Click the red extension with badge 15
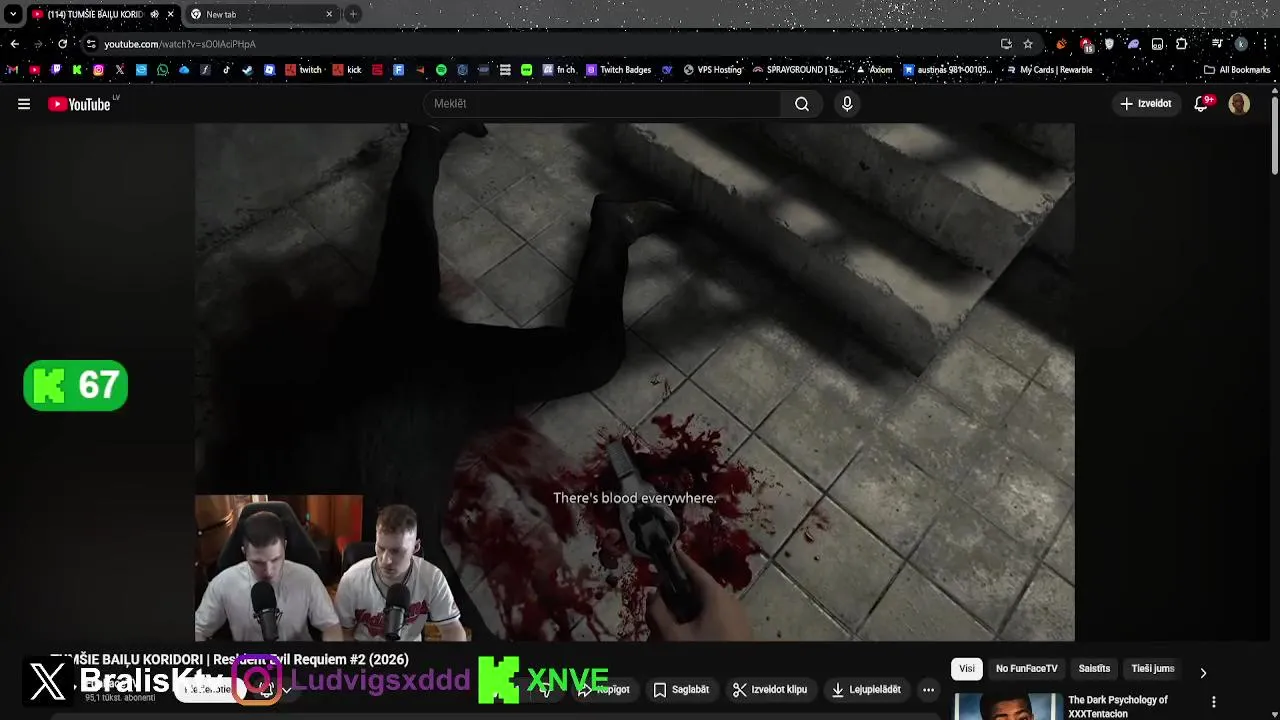Screen dimensions: 1280x720 (x=1086, y=44)
